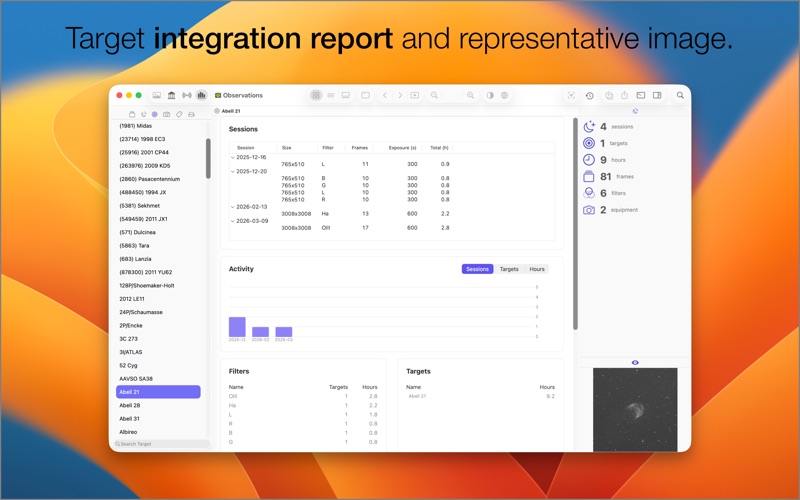
Task: Select sidebar moon filter icon
Action: 143,114
